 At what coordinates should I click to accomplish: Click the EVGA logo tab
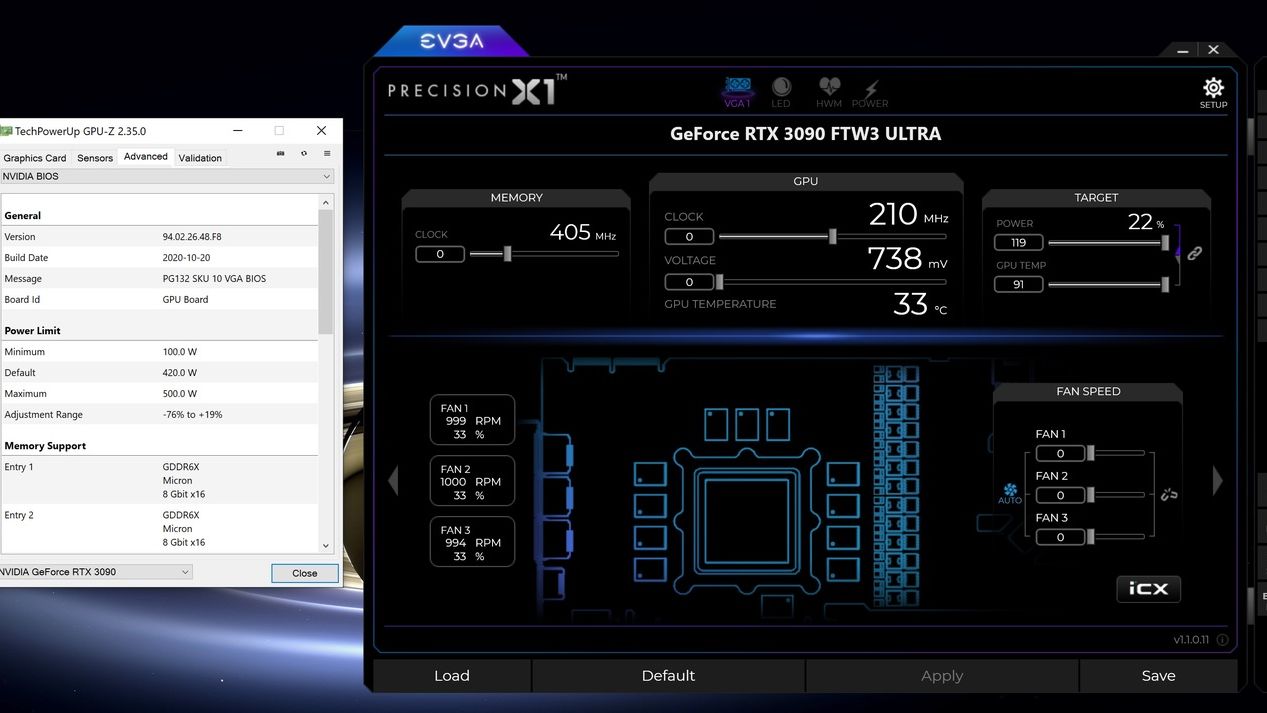click(452, 41)
